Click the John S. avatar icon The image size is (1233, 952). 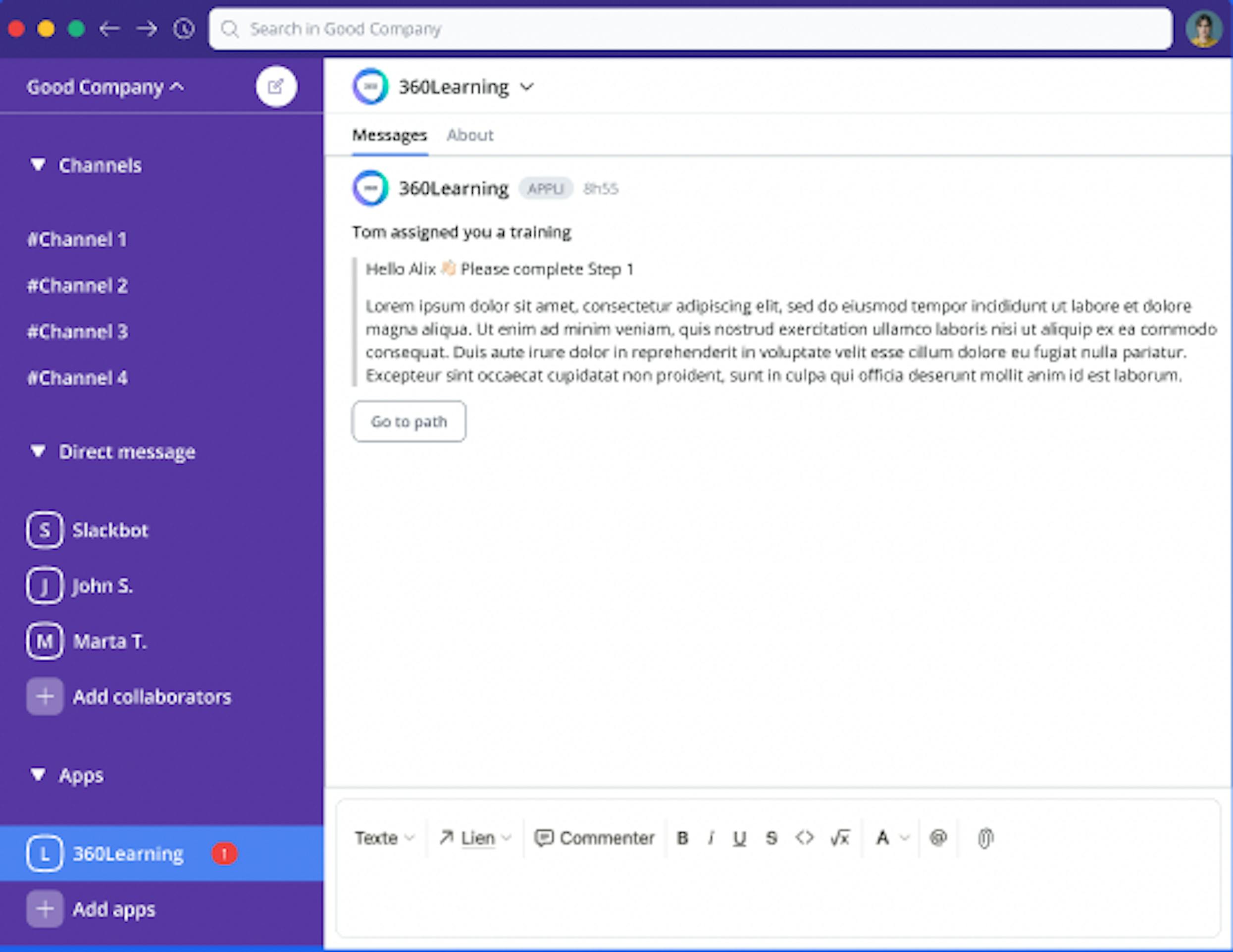click(x=45, y=585)
